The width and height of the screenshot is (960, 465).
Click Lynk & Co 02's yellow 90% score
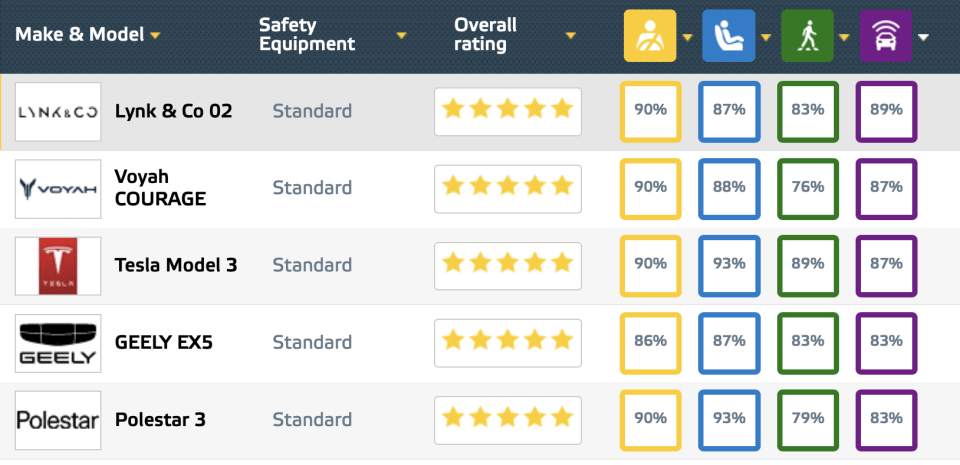[x=650, y=111]
